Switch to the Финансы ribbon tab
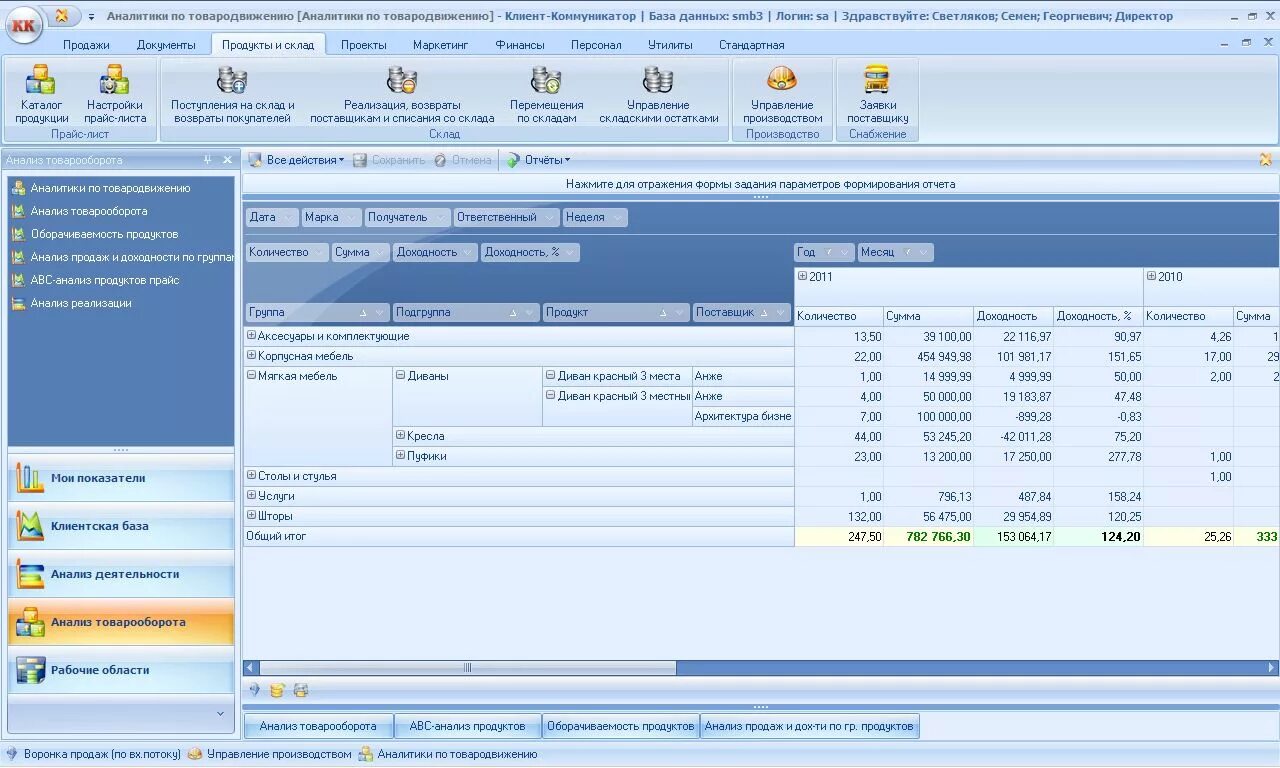Viewport: 1280px width, 768px height. point(520,45)
